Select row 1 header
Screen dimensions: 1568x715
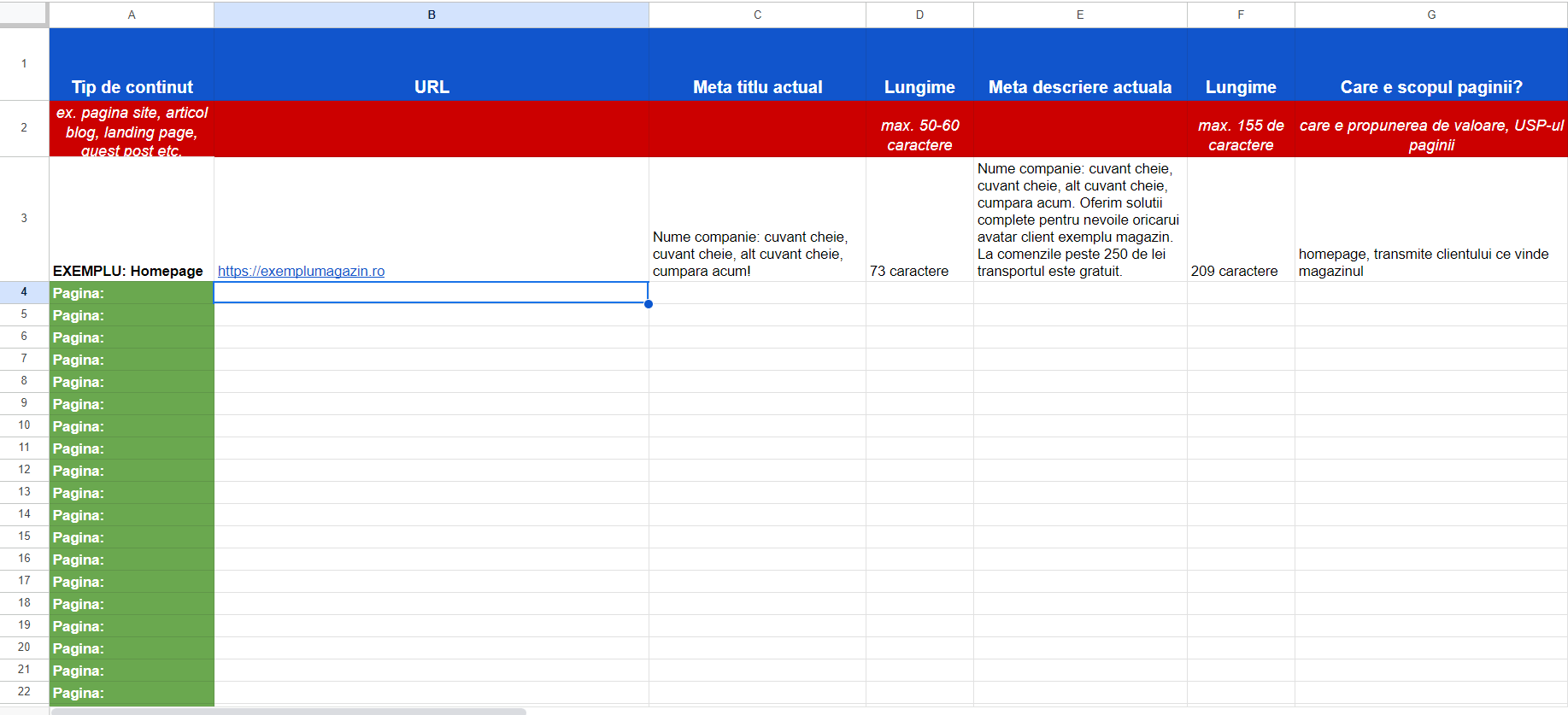coord(24,64)
